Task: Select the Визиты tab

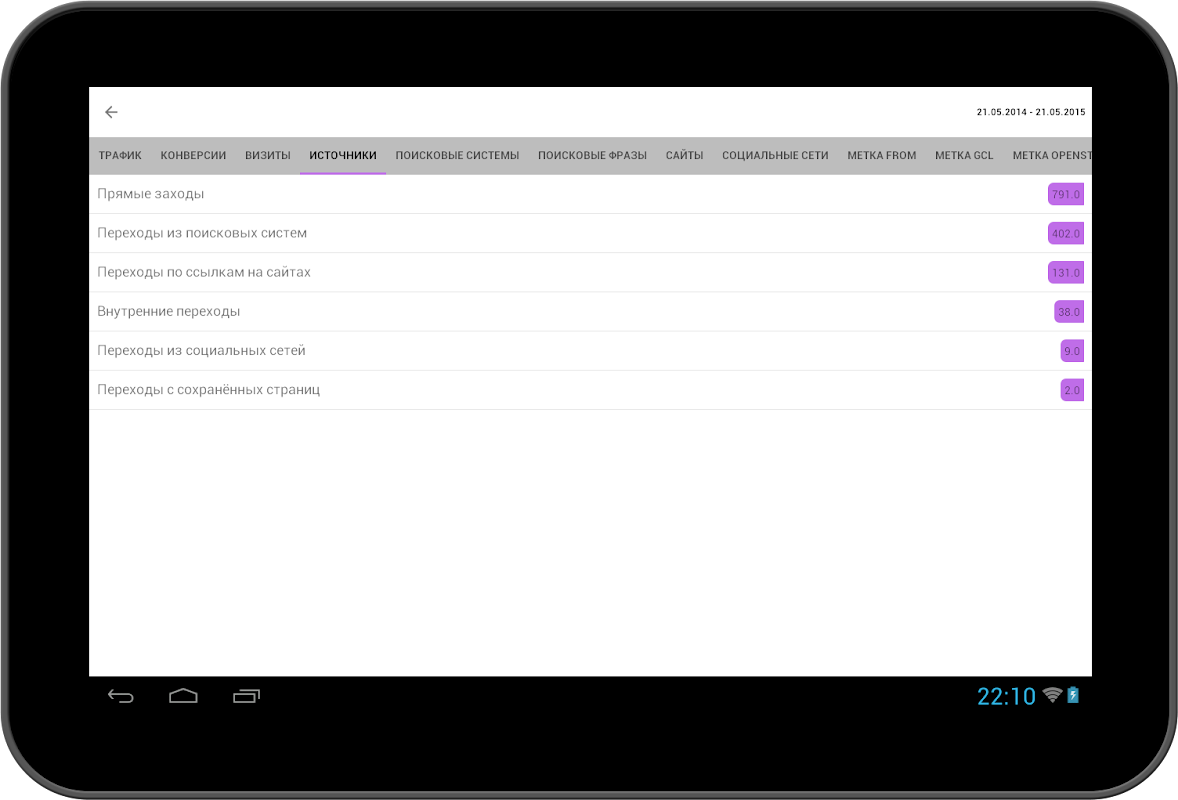Action: 267,155
